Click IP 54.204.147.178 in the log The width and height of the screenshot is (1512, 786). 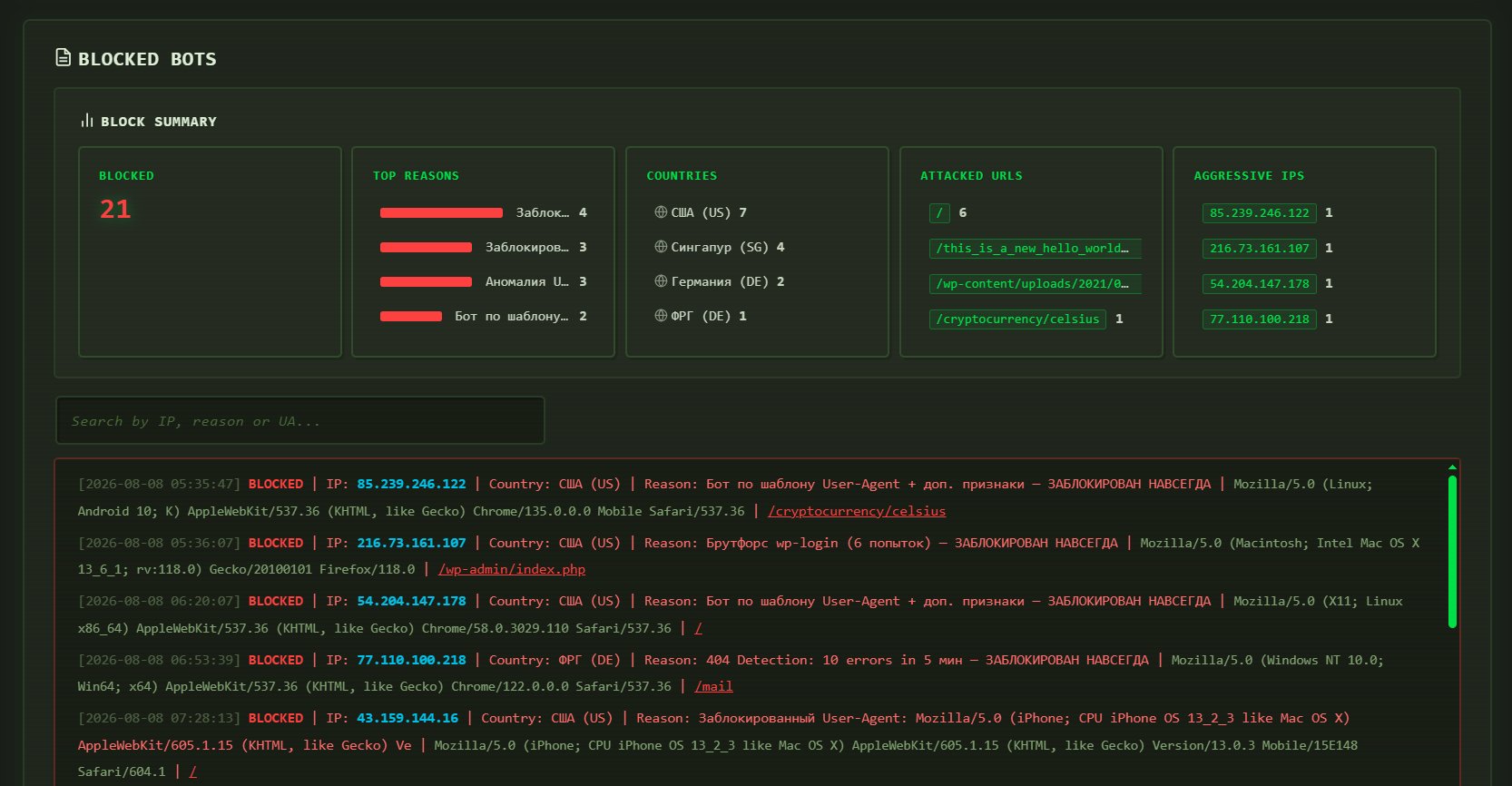(411, 601)
